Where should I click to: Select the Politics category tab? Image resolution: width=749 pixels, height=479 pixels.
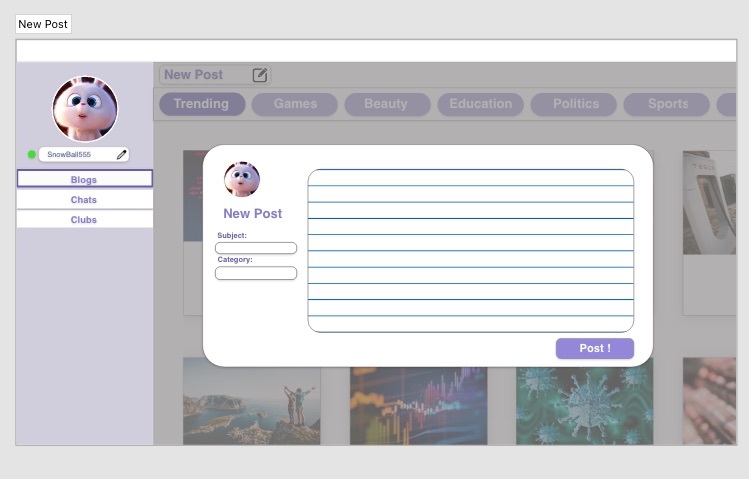pyautogui.click(x=573, y=104)
